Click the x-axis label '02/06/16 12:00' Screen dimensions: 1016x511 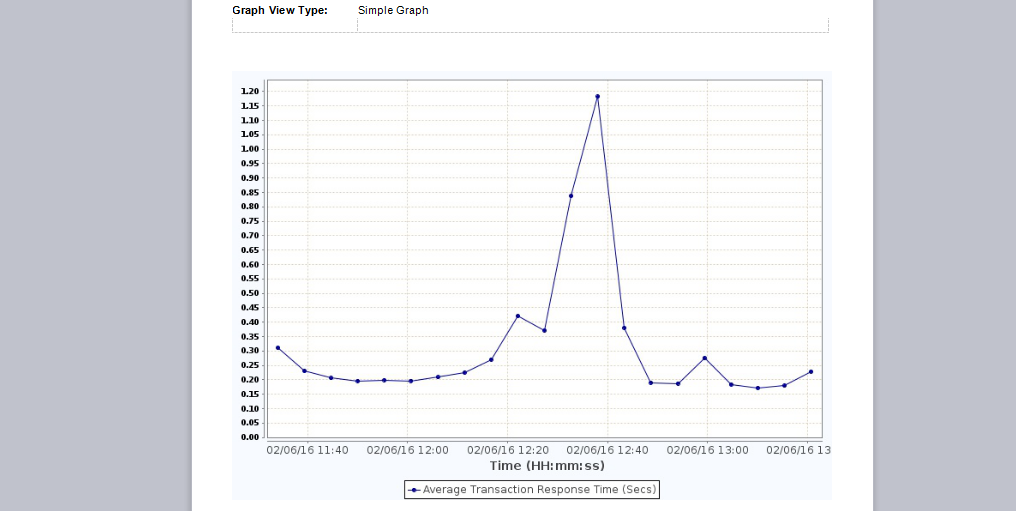click(408, 450)
